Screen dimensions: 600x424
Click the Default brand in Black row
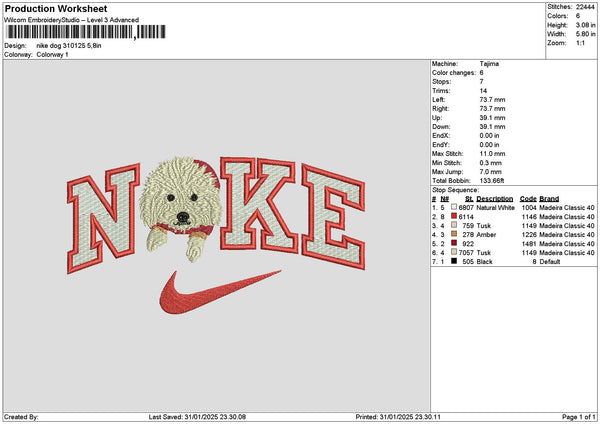coord(550,262)
